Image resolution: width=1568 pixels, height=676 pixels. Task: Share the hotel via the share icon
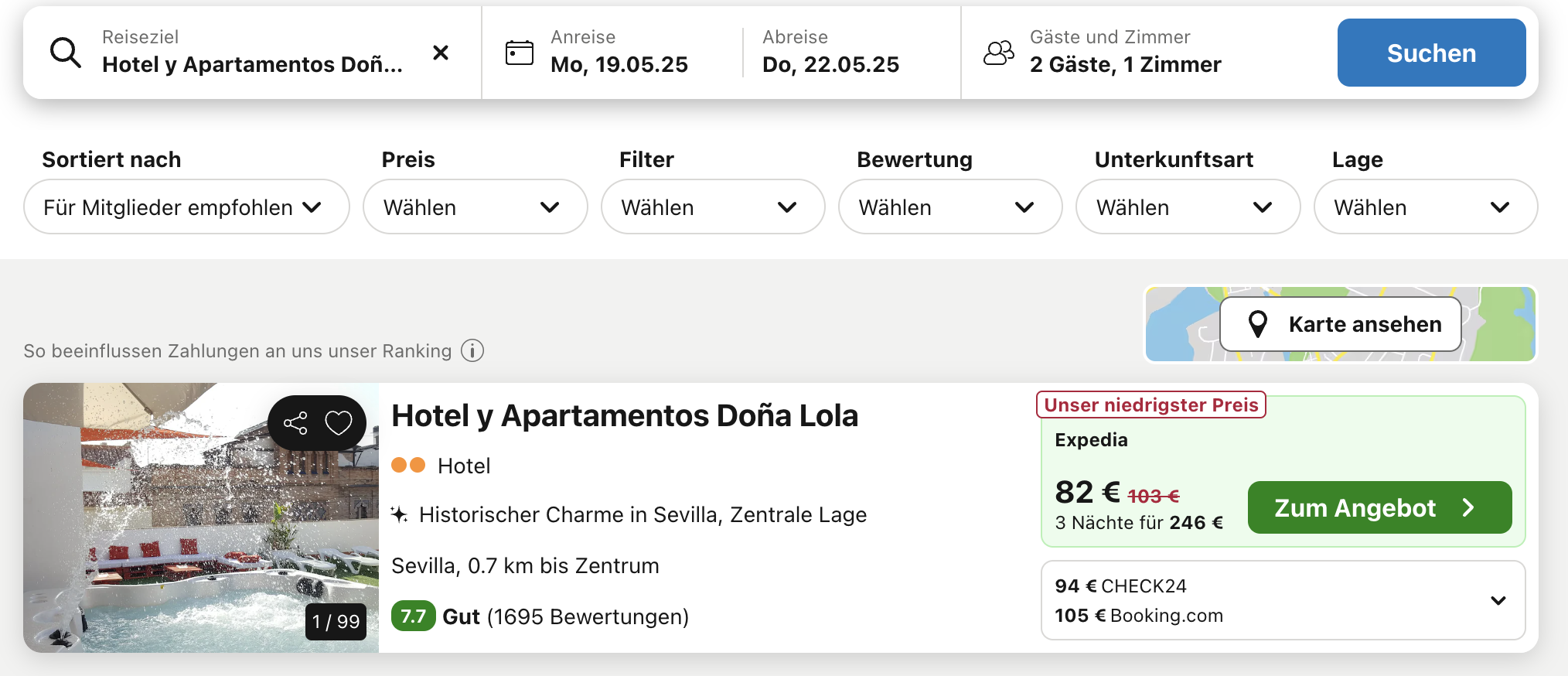pyautogui.click(x=295, y=423)
